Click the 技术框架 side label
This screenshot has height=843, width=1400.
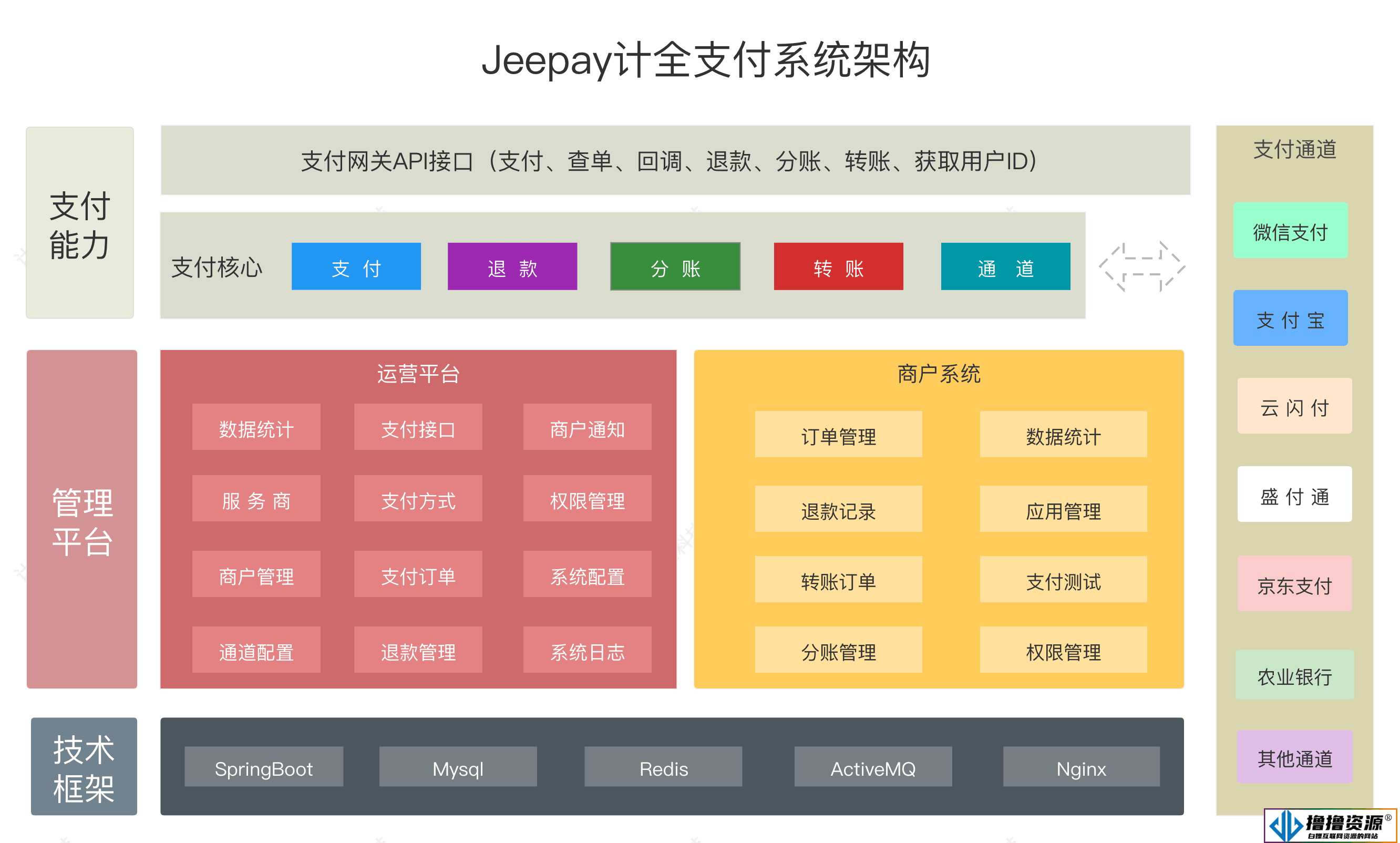(x=84, y=766)
